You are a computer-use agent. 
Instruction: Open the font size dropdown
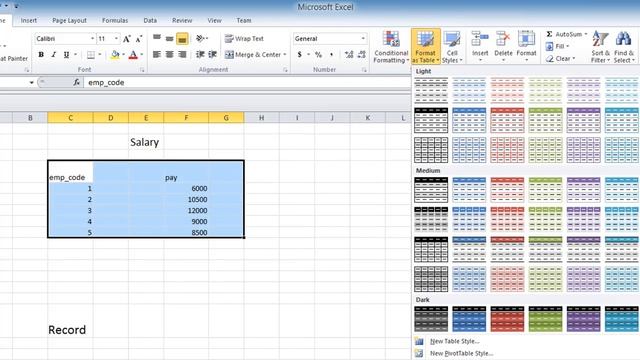pyautogui.click(x=116, y=38)
